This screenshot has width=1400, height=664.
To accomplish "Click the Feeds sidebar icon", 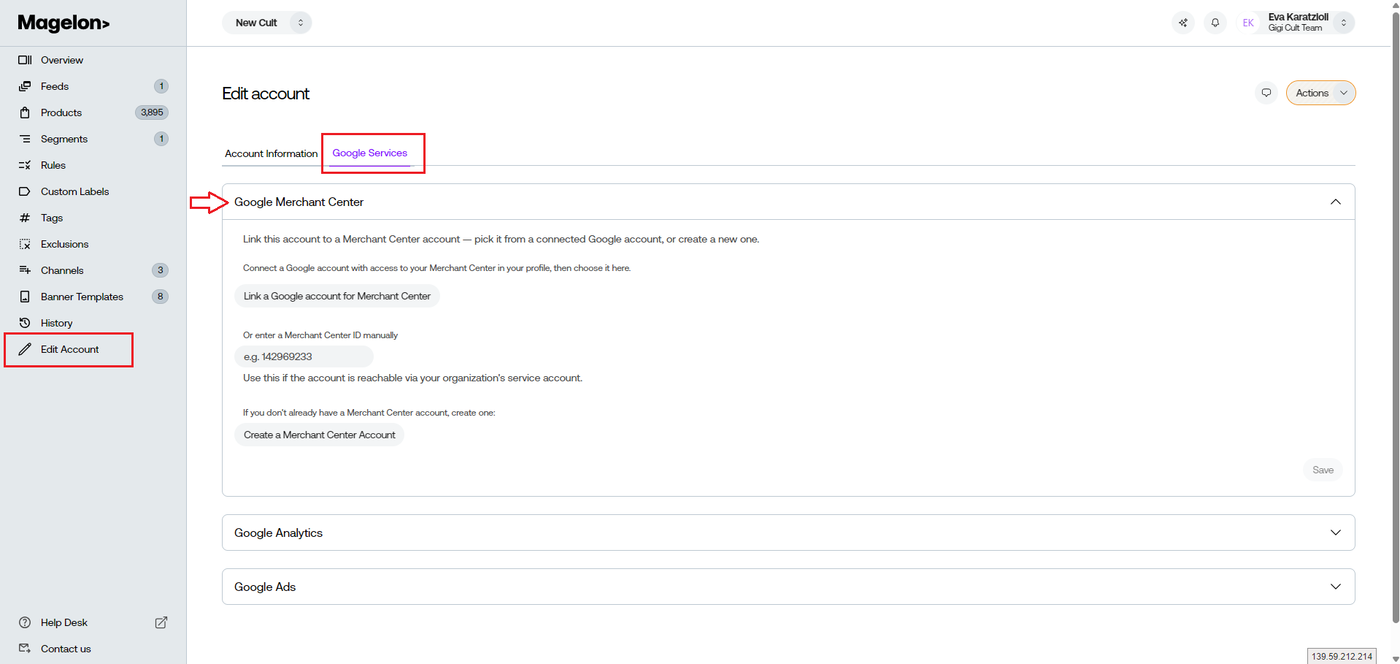I will tap(25, 86).
